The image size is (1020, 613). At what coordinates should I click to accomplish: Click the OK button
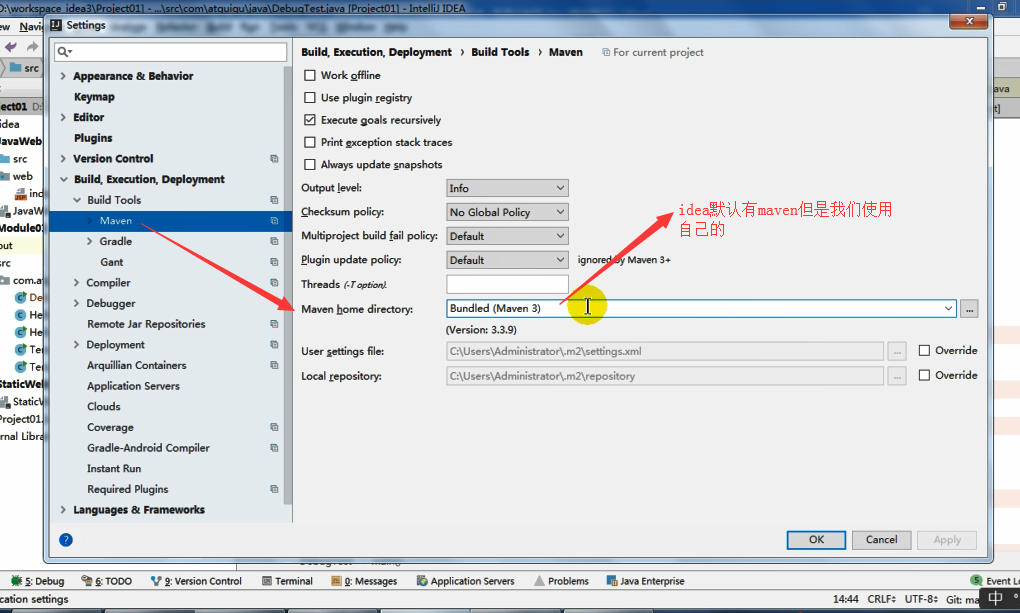(816, 540)
